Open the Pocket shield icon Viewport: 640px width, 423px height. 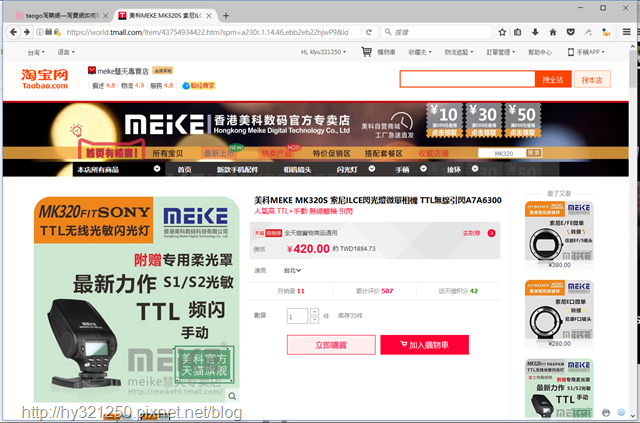click(571, 32)
